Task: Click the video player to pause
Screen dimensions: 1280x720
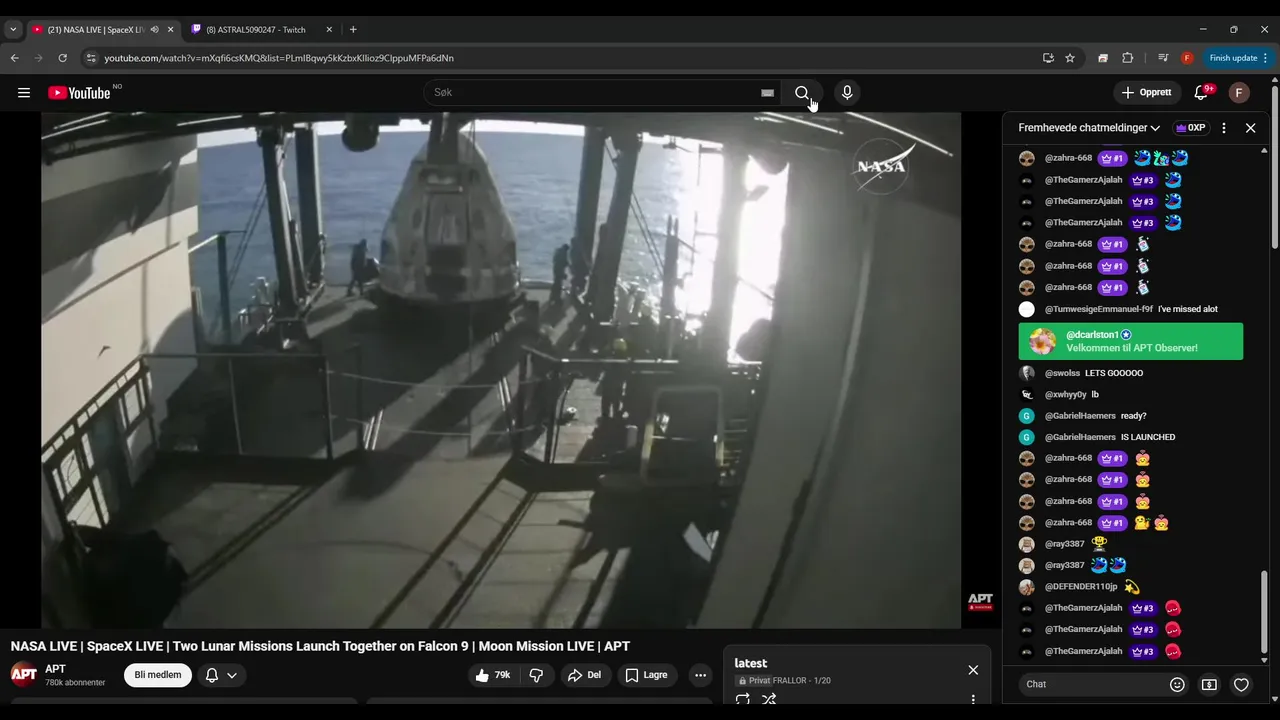Action: pos(501,370)
